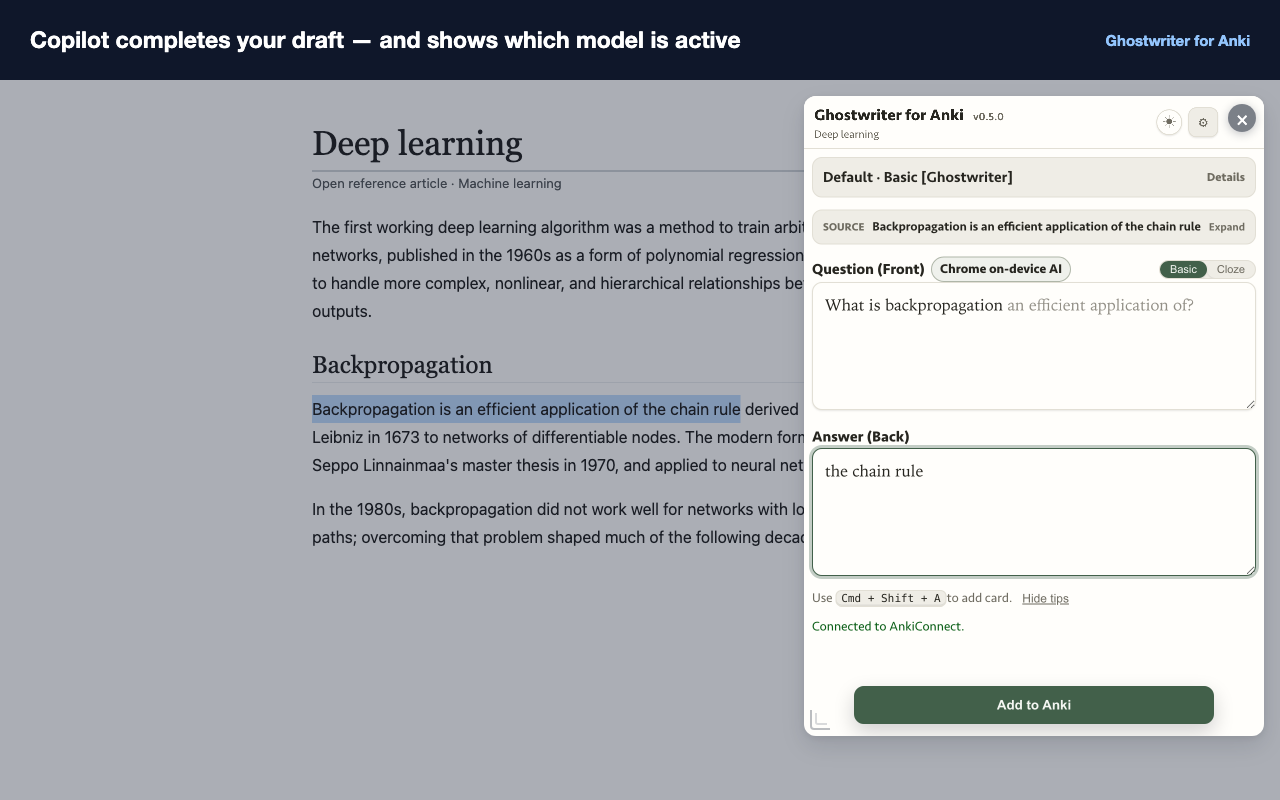Click the 'Connected to AnkiConnect.' status
The image size is (1280, 800).
tap(888, 626)
